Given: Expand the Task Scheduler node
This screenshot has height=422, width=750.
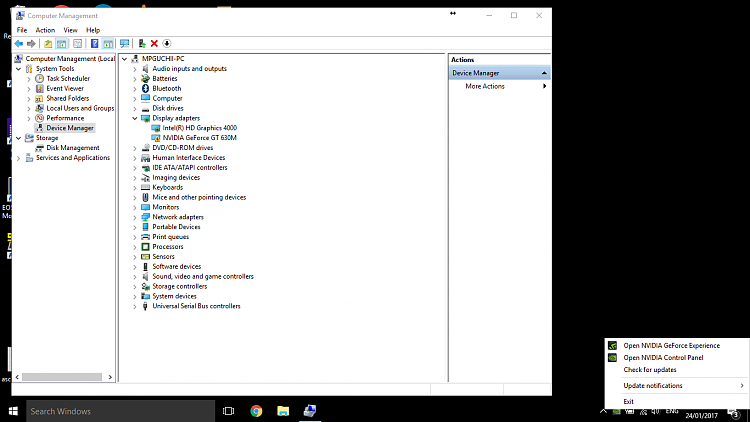Looking at the screenshot, I should point(29,78).
